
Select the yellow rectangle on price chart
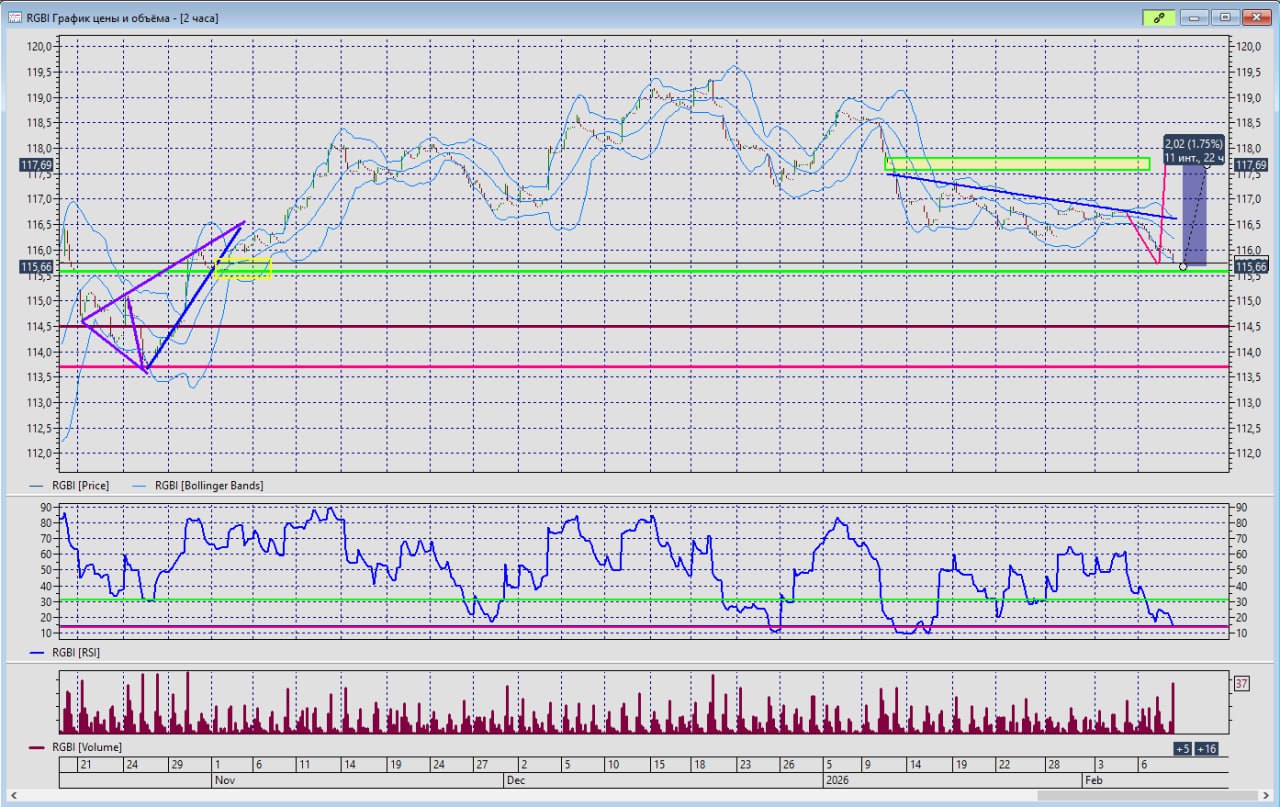pos(243,267)
